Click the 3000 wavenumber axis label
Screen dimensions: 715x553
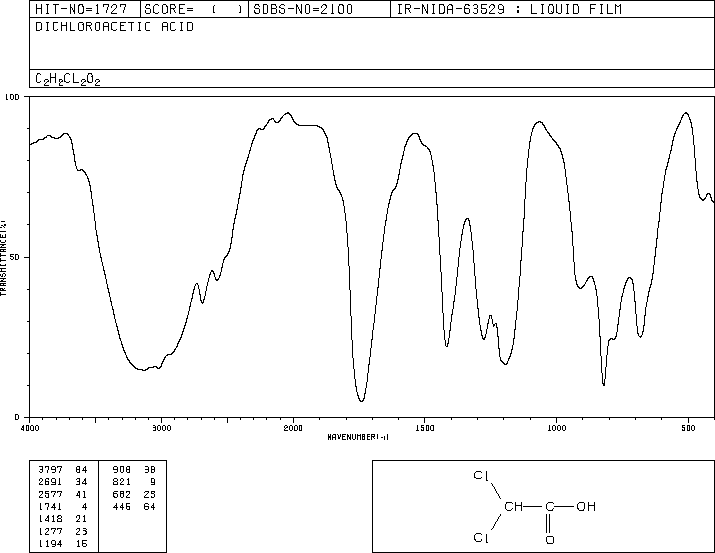click(x=161, y=428)
